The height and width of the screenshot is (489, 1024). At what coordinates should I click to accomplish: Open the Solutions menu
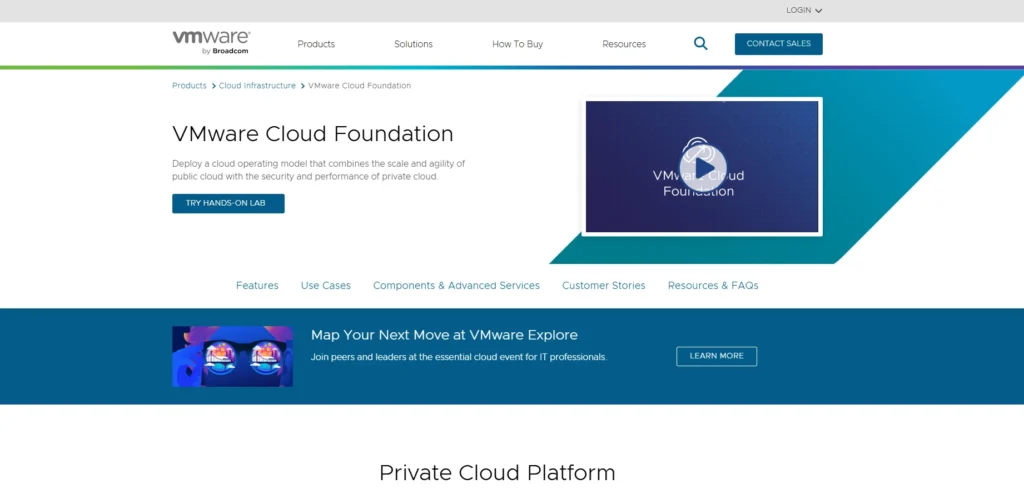(x=413, y=44)
